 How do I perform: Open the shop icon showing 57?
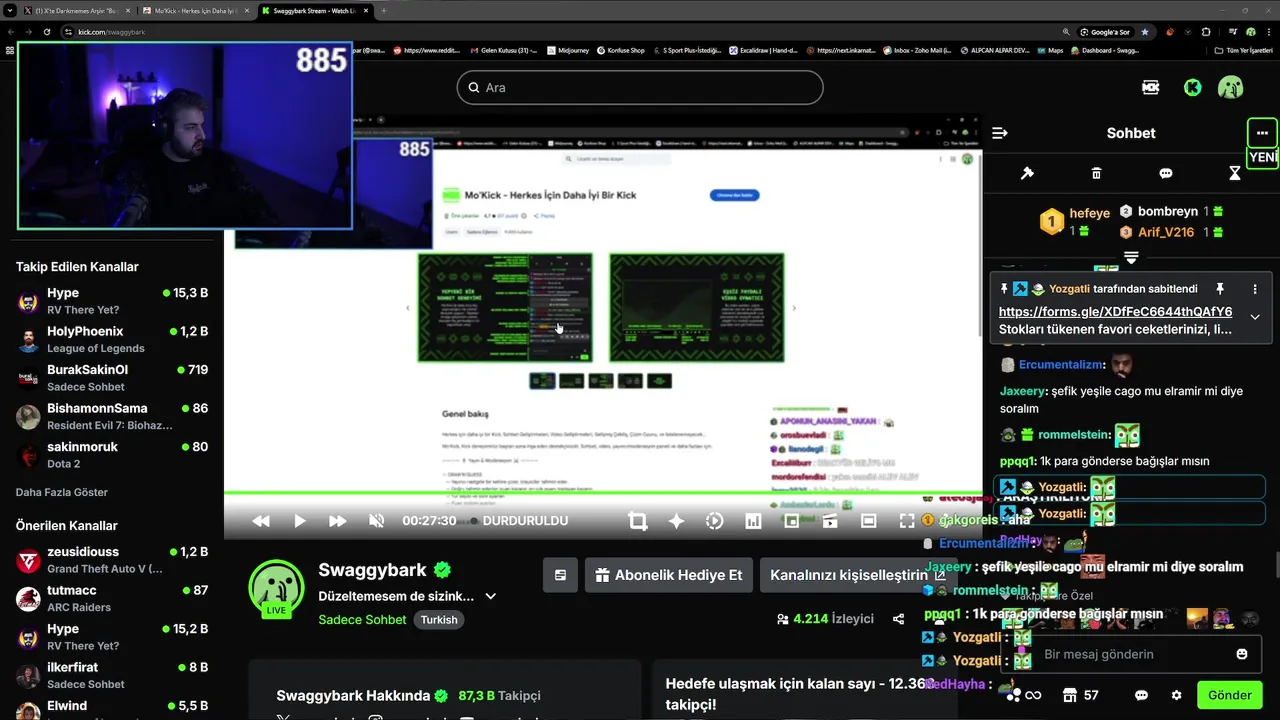(1080, 695)
